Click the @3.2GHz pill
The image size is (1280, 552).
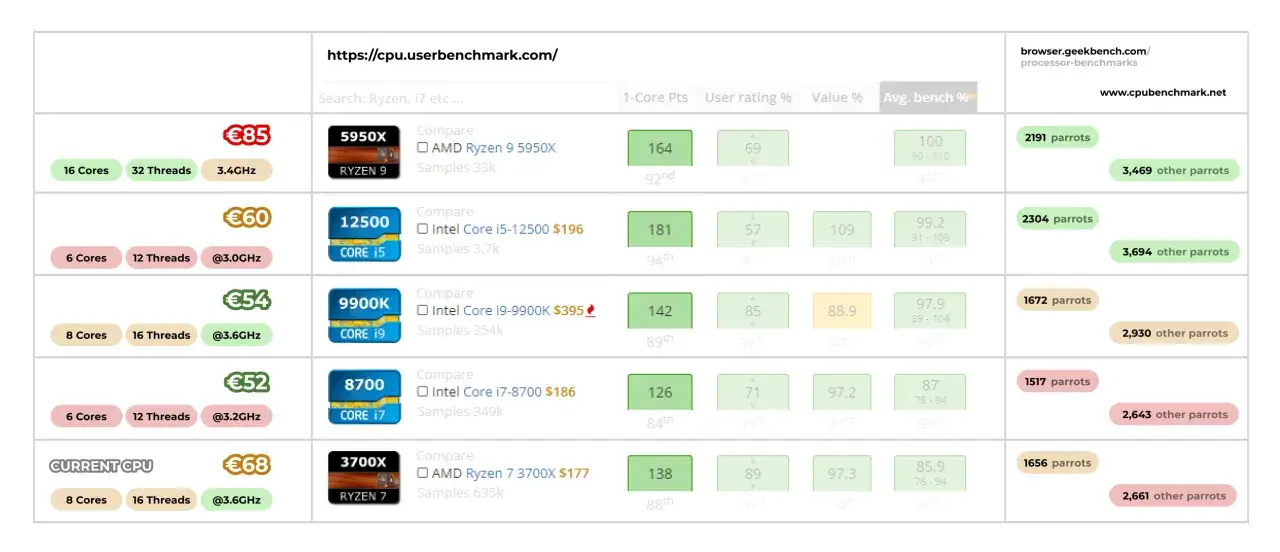click(x=237, y=416)
